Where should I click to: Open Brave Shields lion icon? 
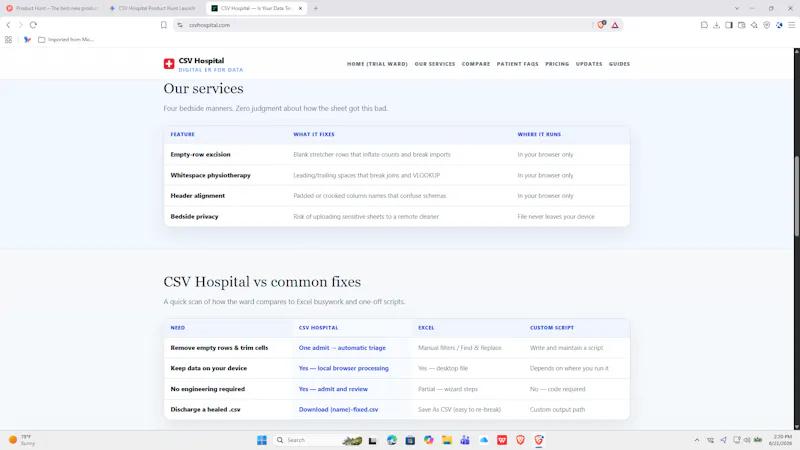tap(601, 24)
